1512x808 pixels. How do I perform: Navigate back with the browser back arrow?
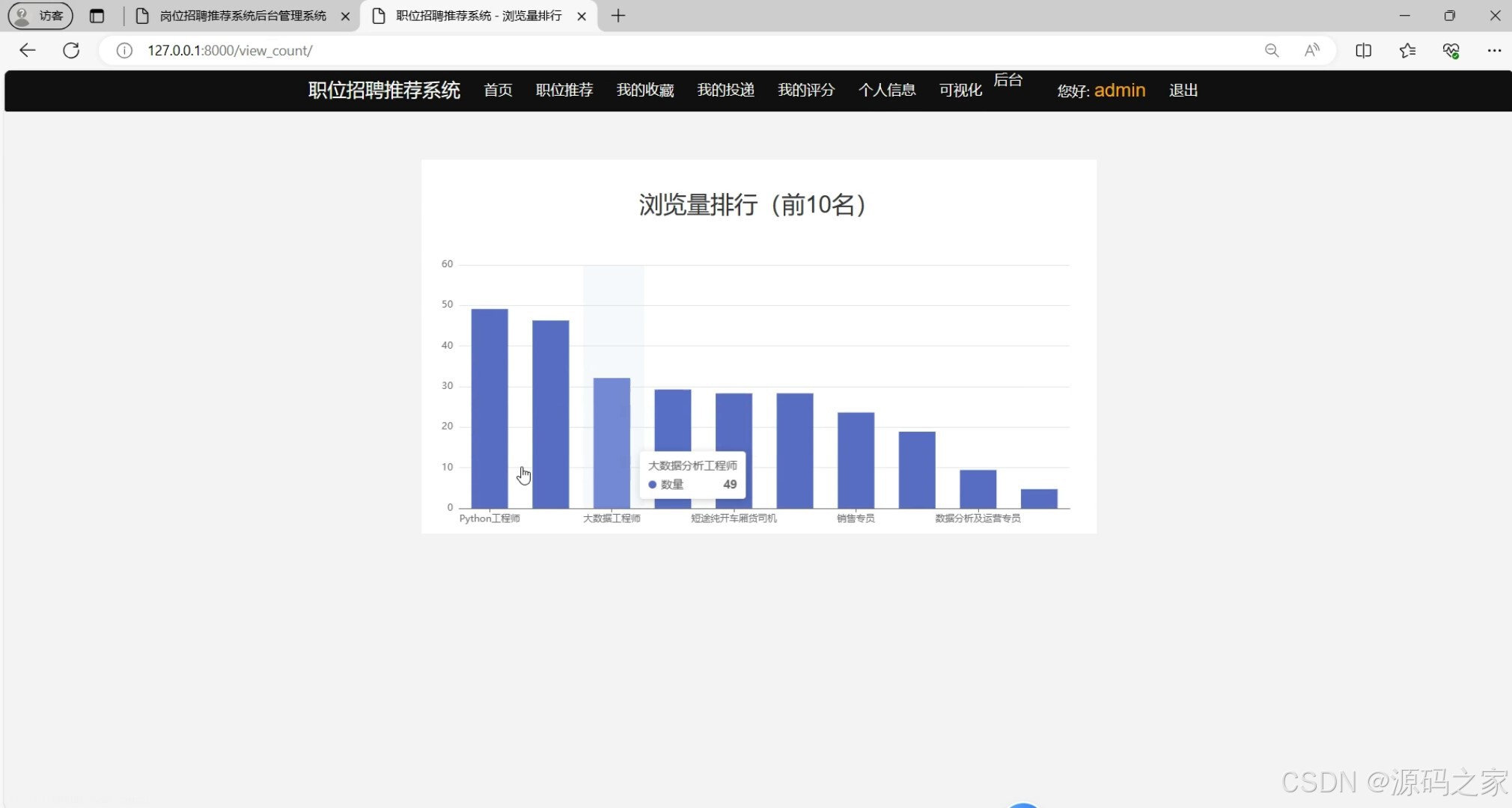[x=27, y=50]
